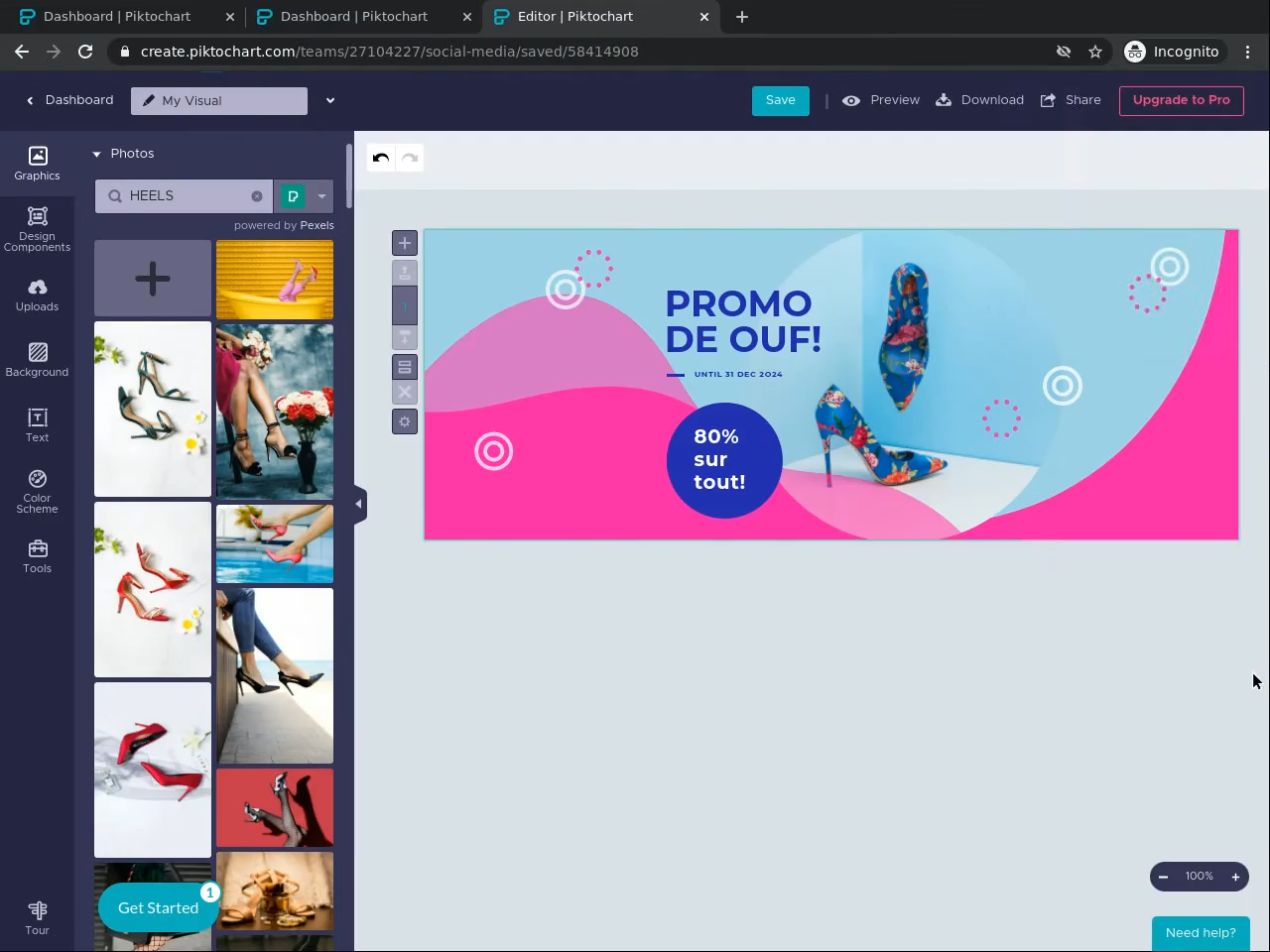Click the Download button

980,100
